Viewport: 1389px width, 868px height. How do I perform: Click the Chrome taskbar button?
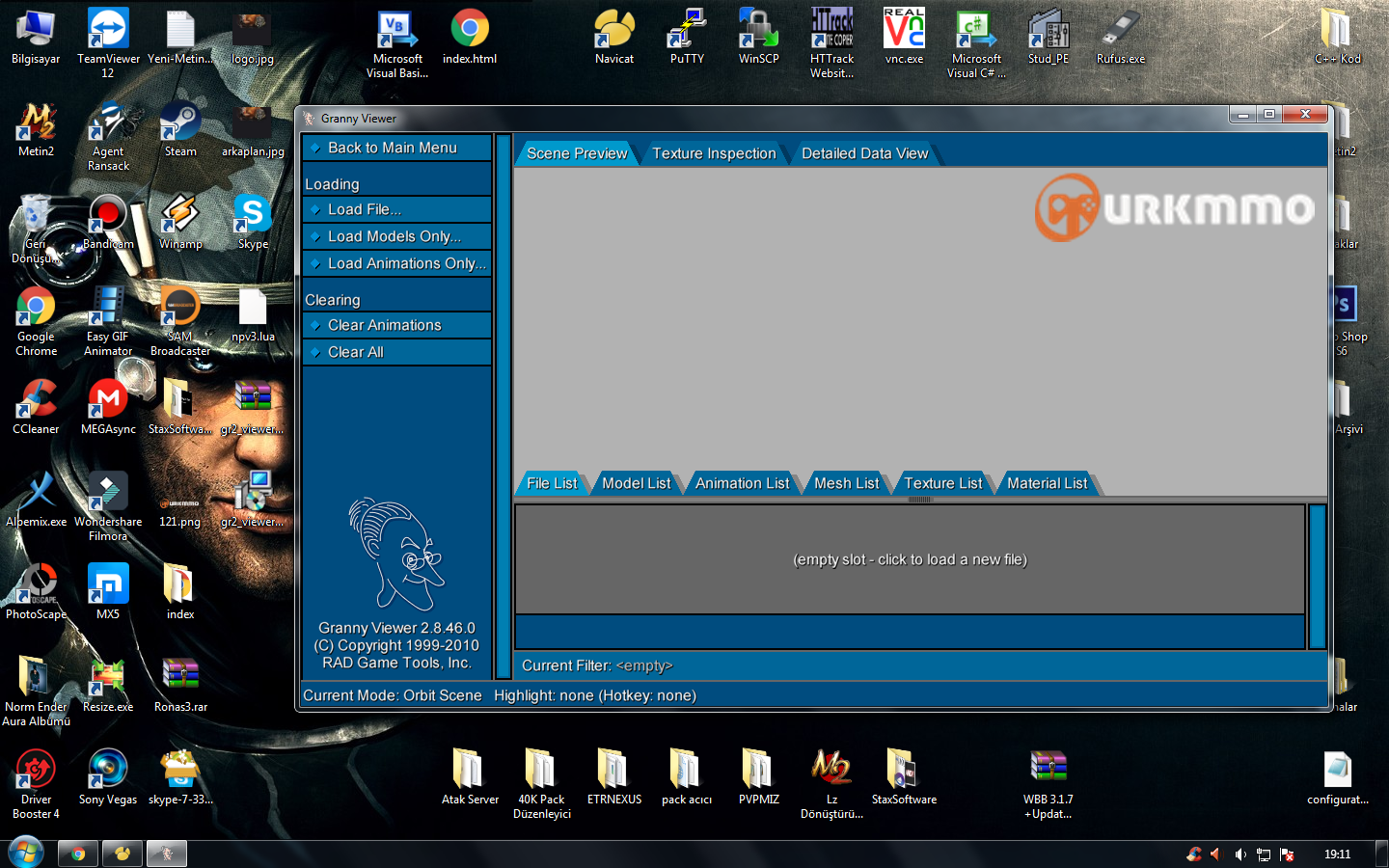coord(78,854)
